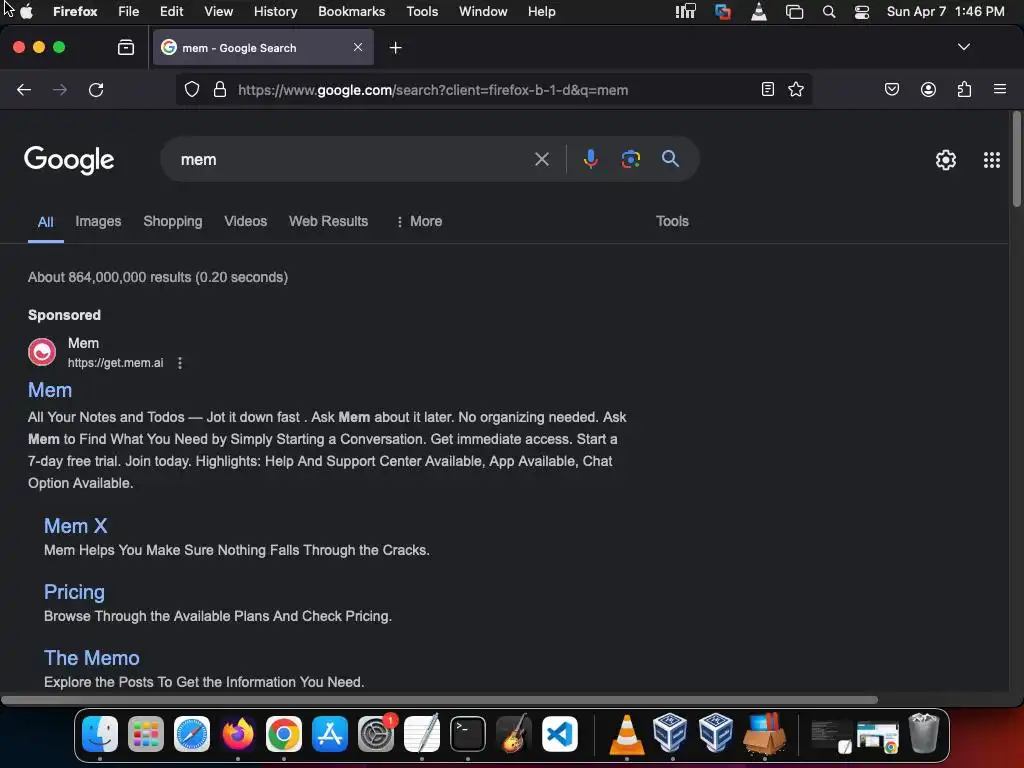Open App Store from the dock
1024x768 pixels.
pyautogui.click(x=330, y=734)
